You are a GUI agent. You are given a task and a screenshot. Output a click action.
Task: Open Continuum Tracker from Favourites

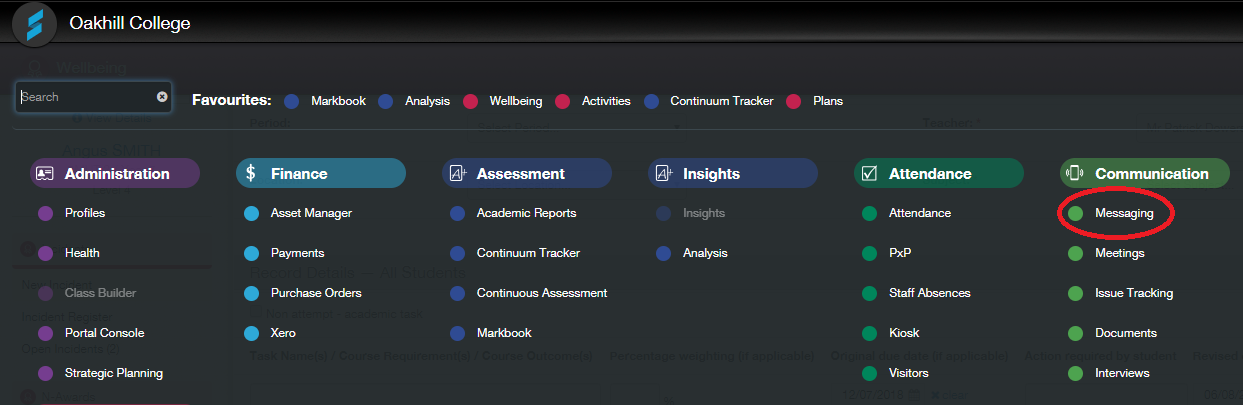(x=719, y=101)
